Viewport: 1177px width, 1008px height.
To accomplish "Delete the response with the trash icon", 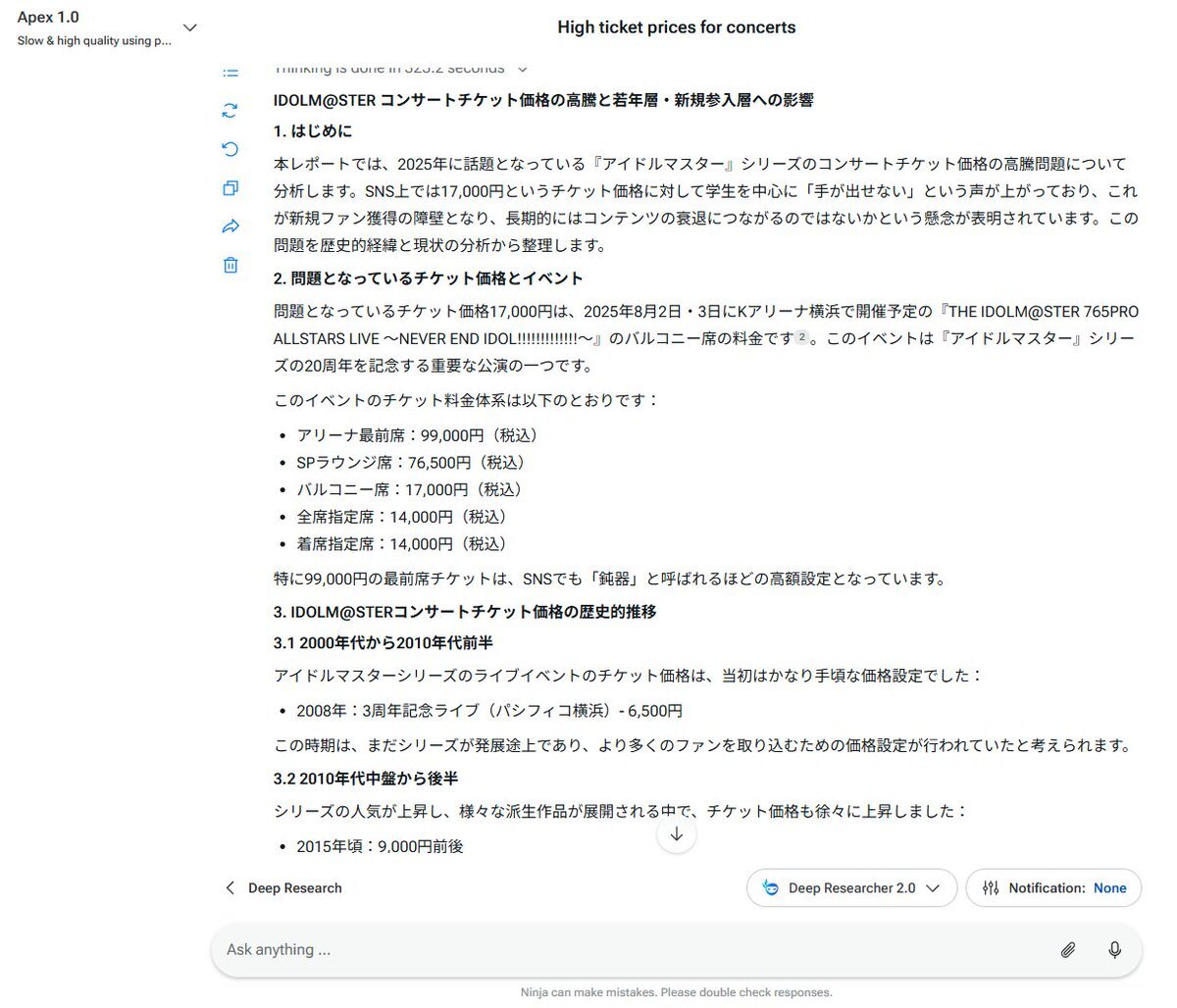I will [230, 265].
